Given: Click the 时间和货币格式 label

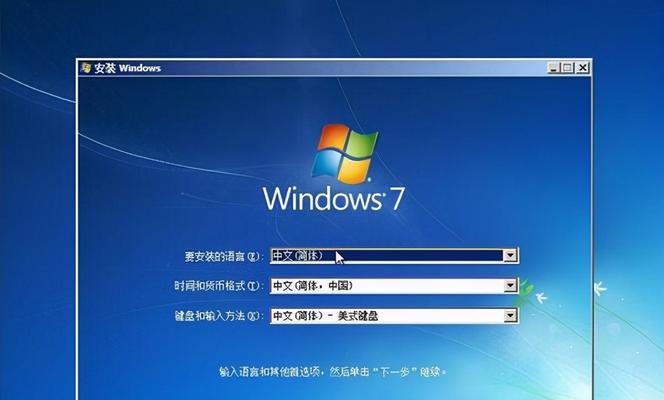Looking at the screenshot, I should [x=219, y=286].
